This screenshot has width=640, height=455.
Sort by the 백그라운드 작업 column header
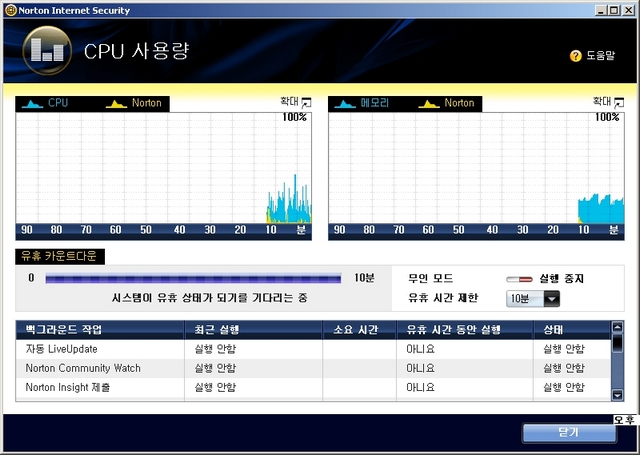pos(100,330)
